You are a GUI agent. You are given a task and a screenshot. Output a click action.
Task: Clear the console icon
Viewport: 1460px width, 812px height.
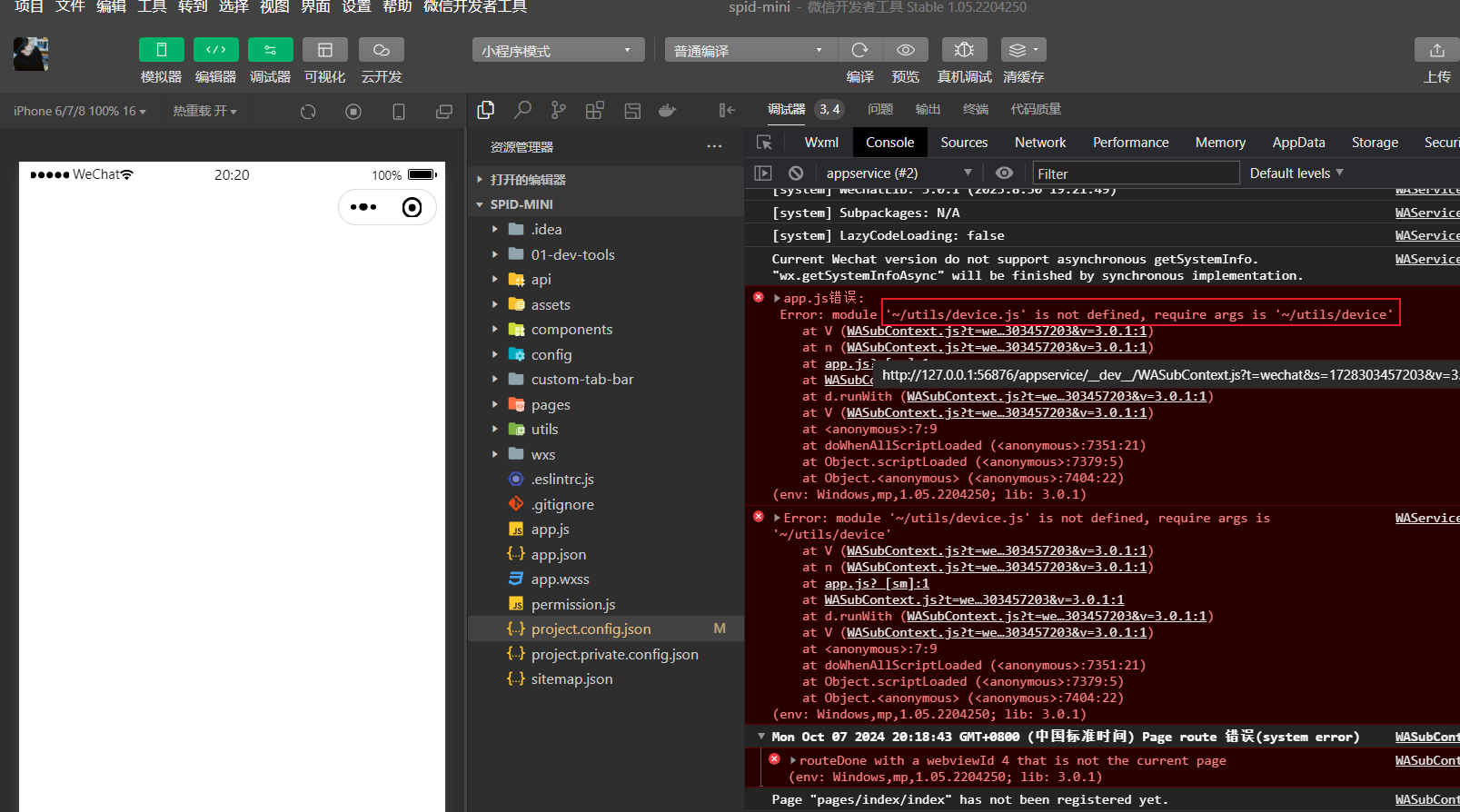[796, 173]
